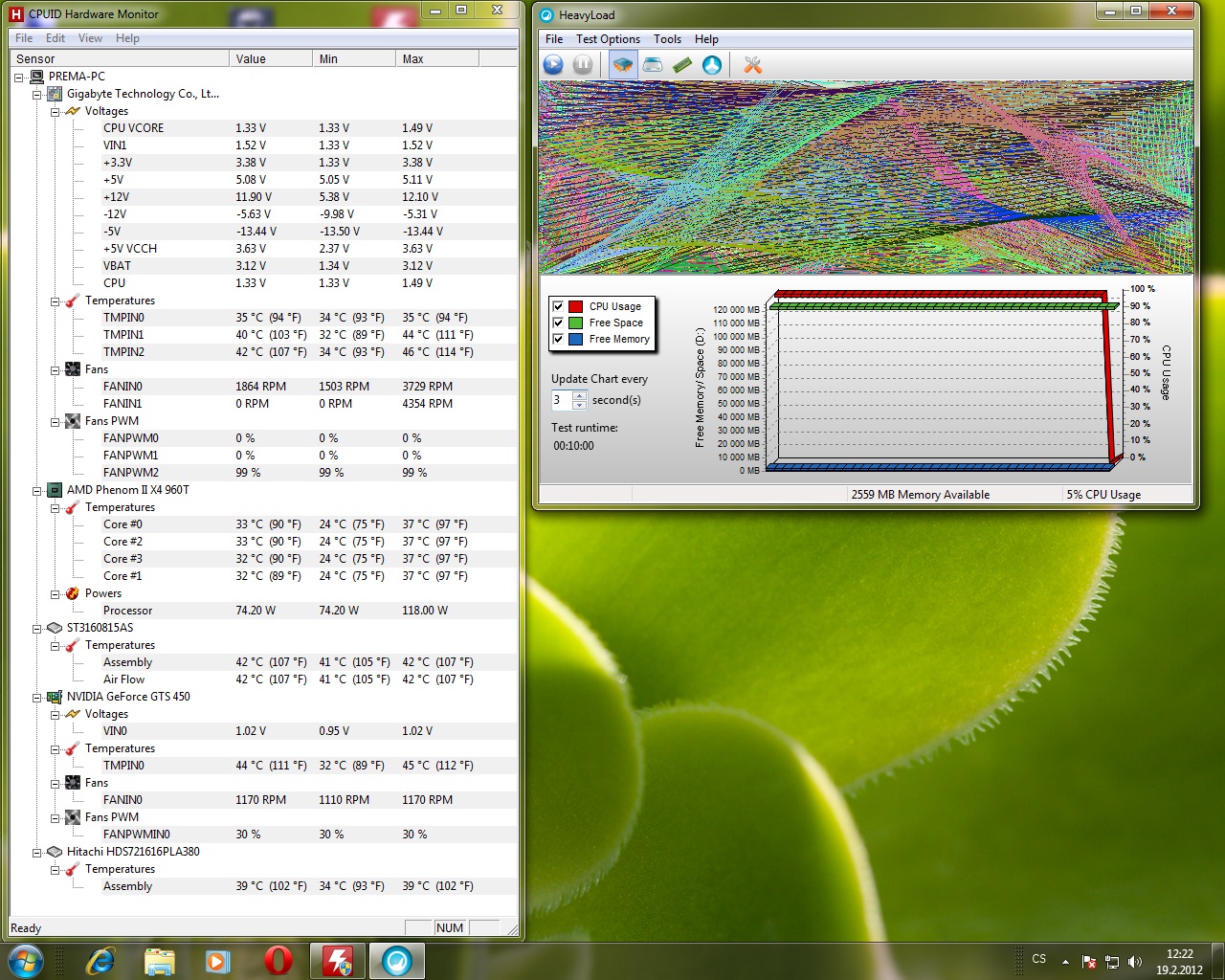Click the NVIDIA GeForce GTS 450 card icon
The height and width of the screenshot is (980, 1225).
tap(55, 697)
